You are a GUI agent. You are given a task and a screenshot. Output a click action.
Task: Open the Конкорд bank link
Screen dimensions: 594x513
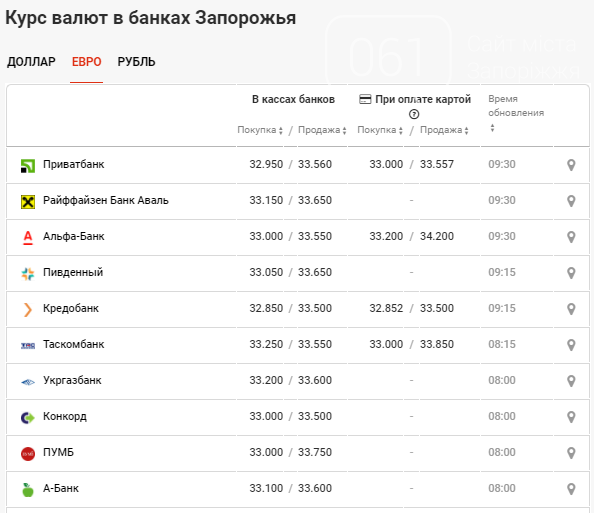(x=65, y=416)
